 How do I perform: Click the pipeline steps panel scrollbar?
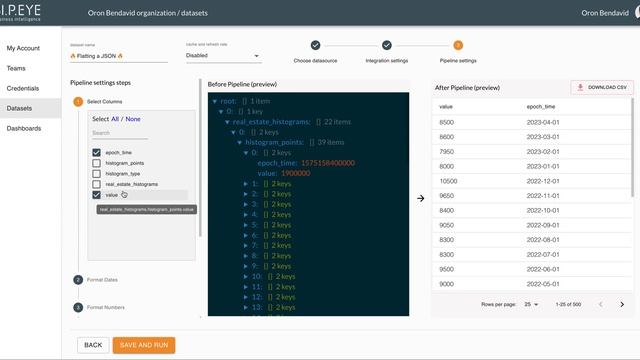tap(200, 158)
